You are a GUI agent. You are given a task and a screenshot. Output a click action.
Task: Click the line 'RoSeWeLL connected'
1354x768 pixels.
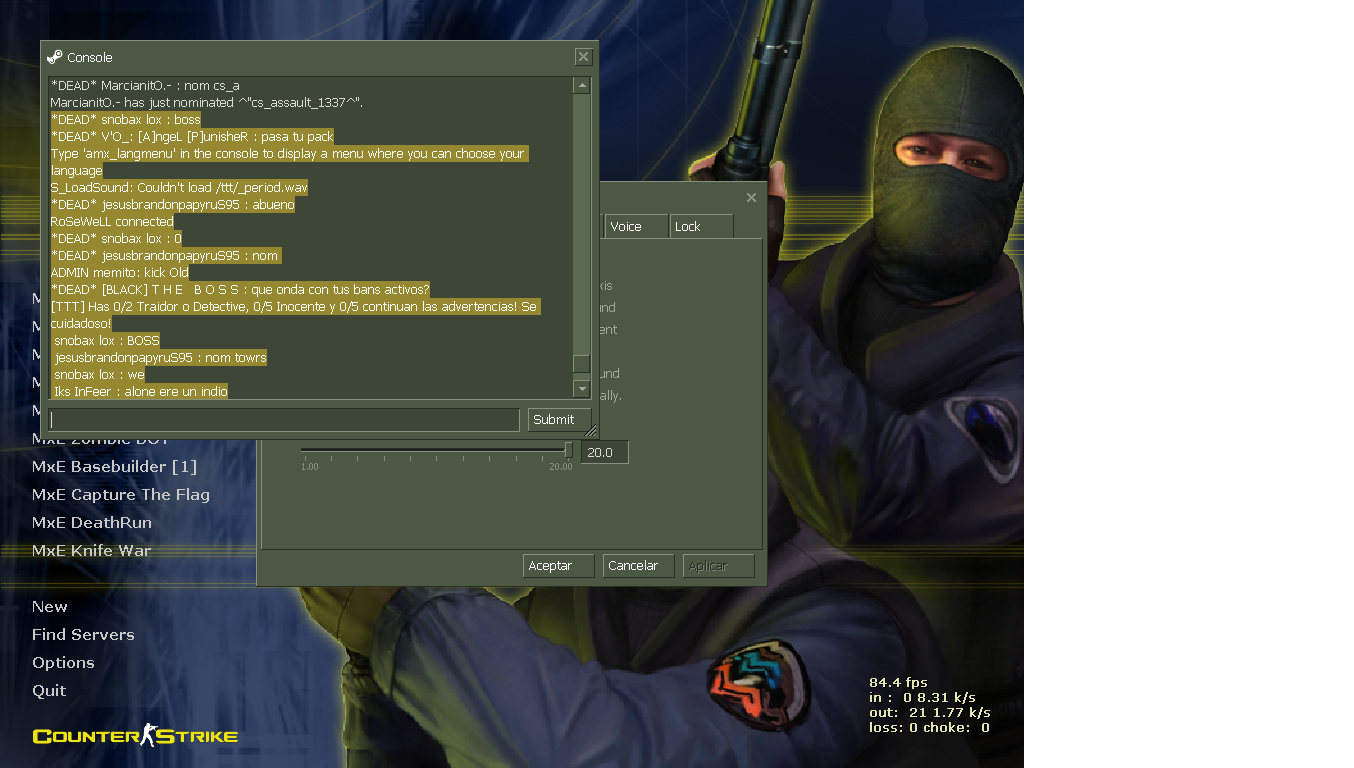(112, 222)
